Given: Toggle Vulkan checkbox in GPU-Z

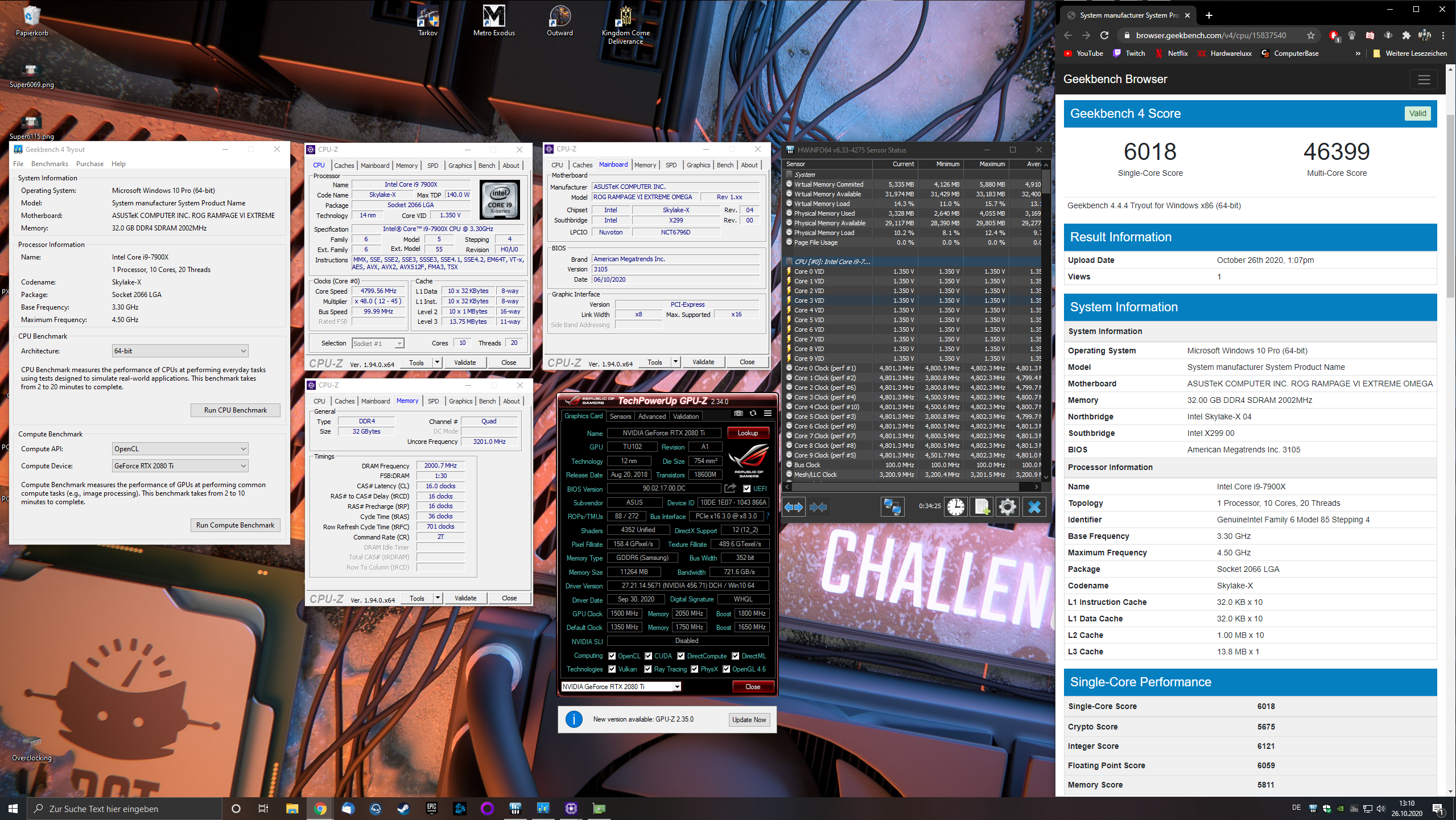Looking at the screenshot, I should [612, 669].
